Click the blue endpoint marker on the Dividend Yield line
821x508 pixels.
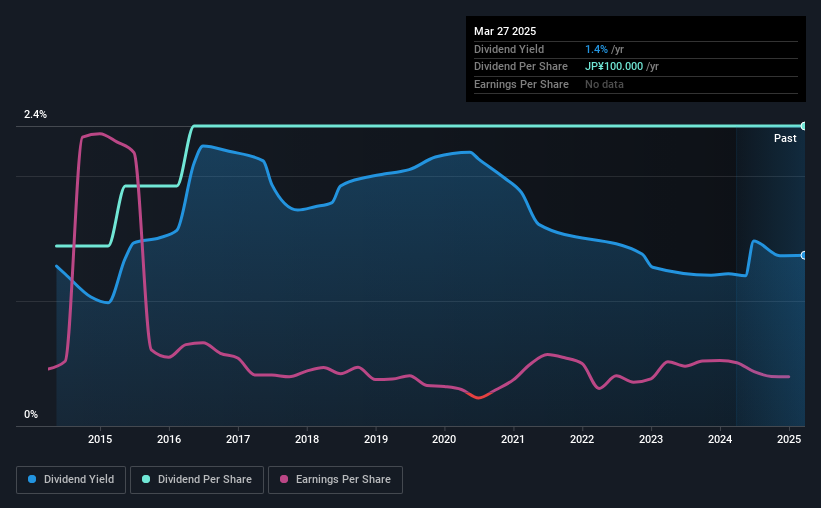[803, 256]
